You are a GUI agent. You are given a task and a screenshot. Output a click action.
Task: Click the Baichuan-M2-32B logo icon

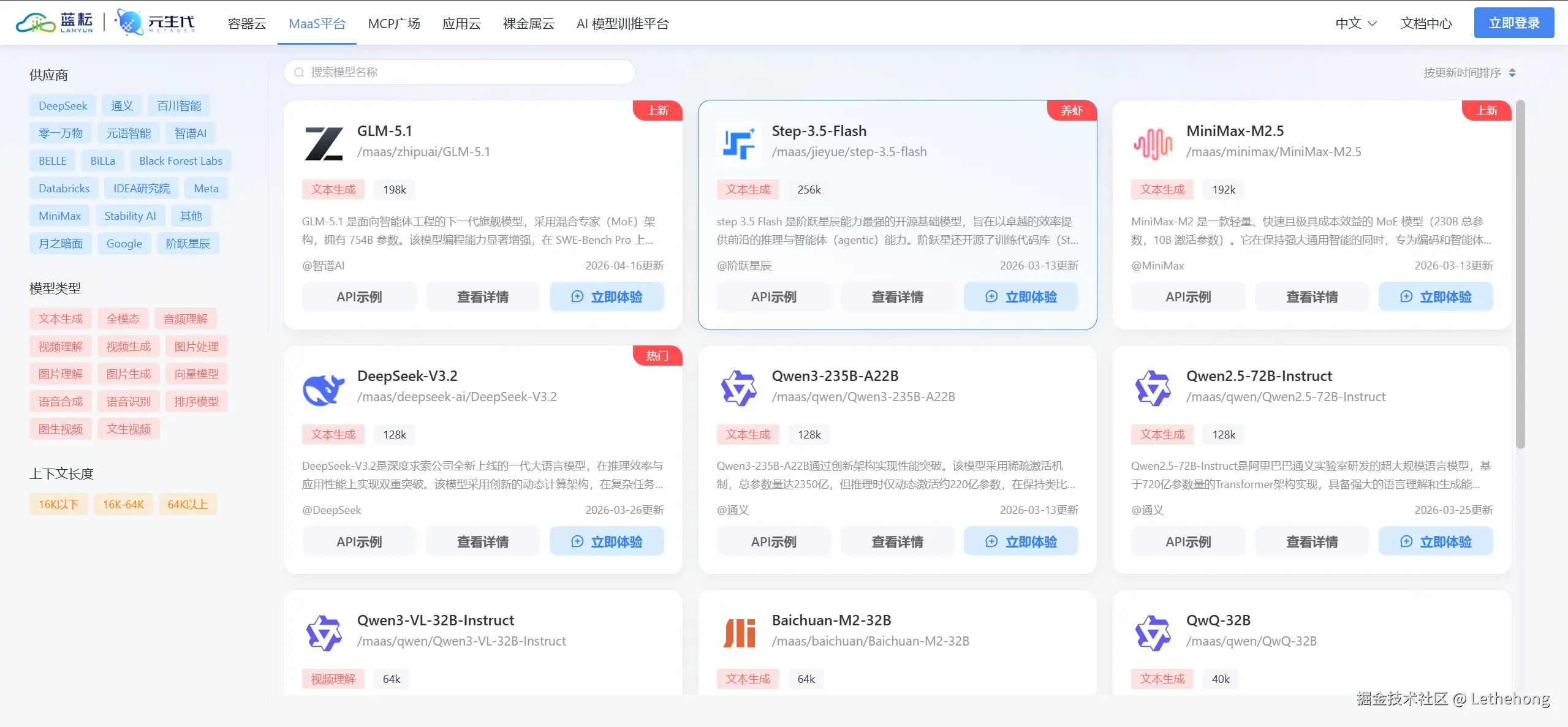(738, 633)
